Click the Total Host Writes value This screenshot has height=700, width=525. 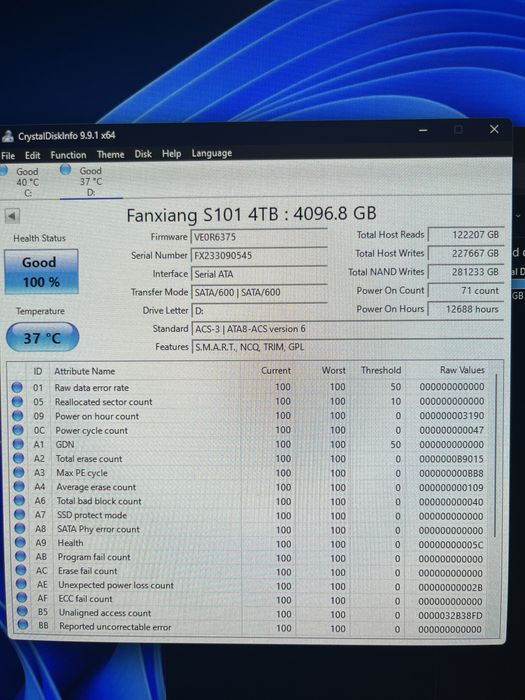tap(466, 253)
